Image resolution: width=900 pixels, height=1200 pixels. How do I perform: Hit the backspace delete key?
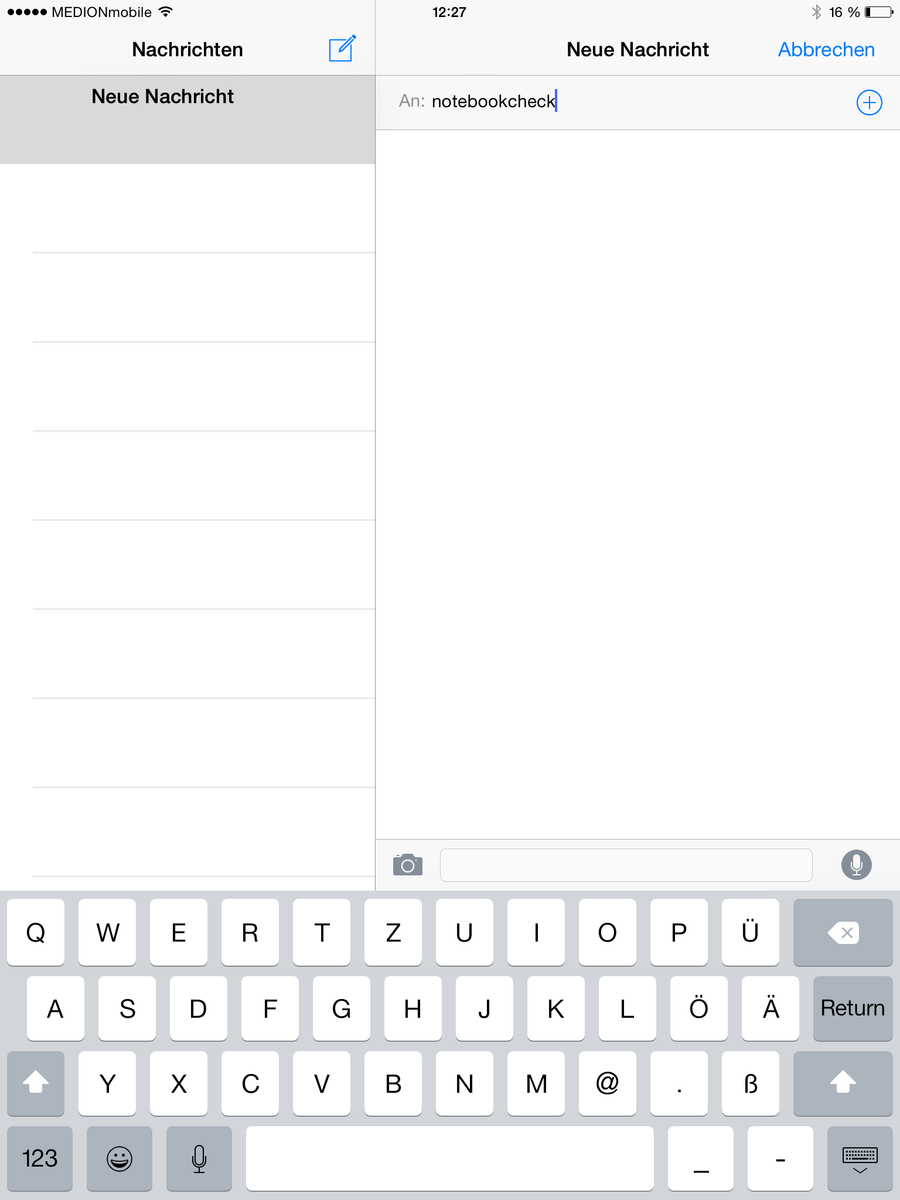click(843, 932)
